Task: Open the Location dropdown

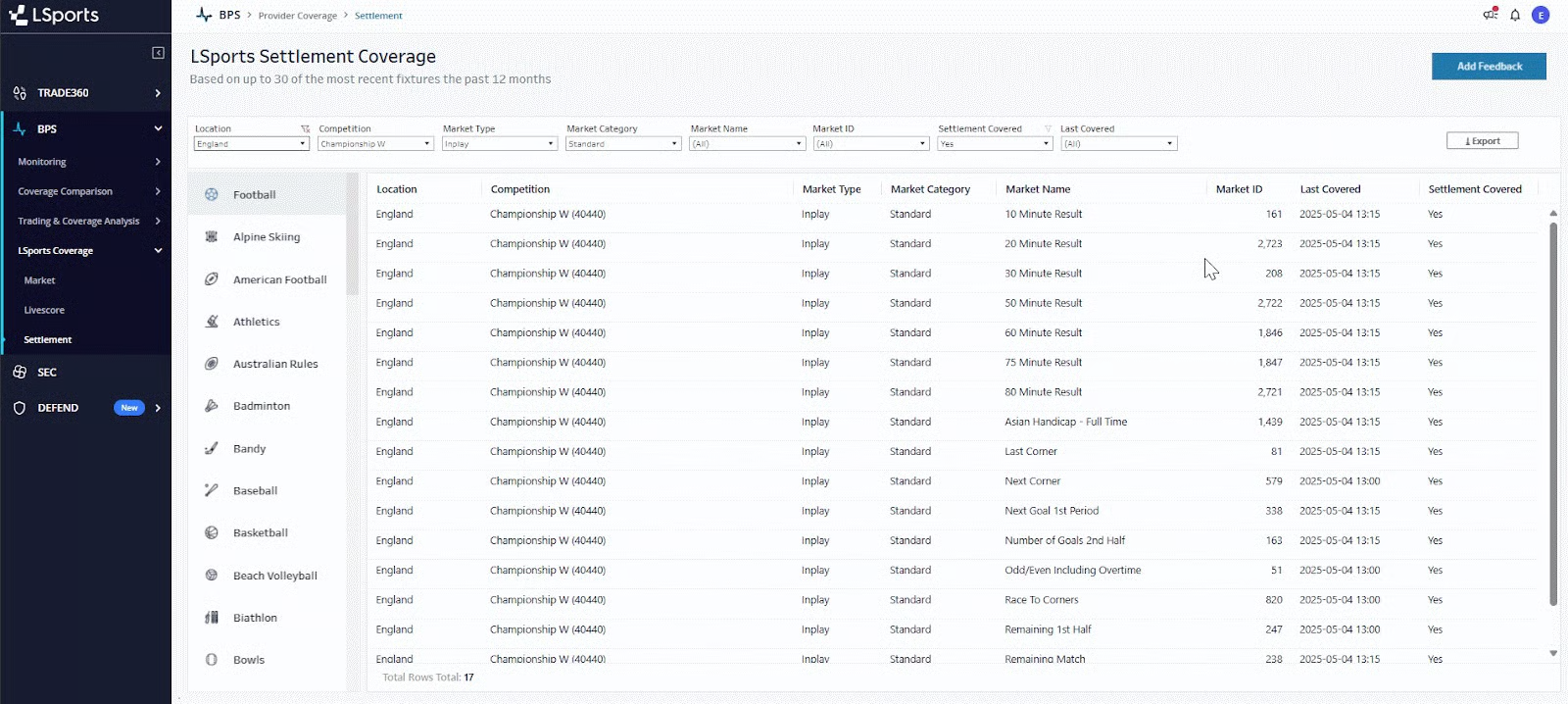Action: coord(252,144)
